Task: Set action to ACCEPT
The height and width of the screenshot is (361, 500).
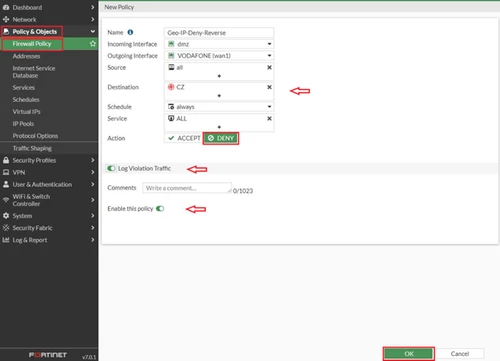Action: pyautogui.click(x=184, y=138)
